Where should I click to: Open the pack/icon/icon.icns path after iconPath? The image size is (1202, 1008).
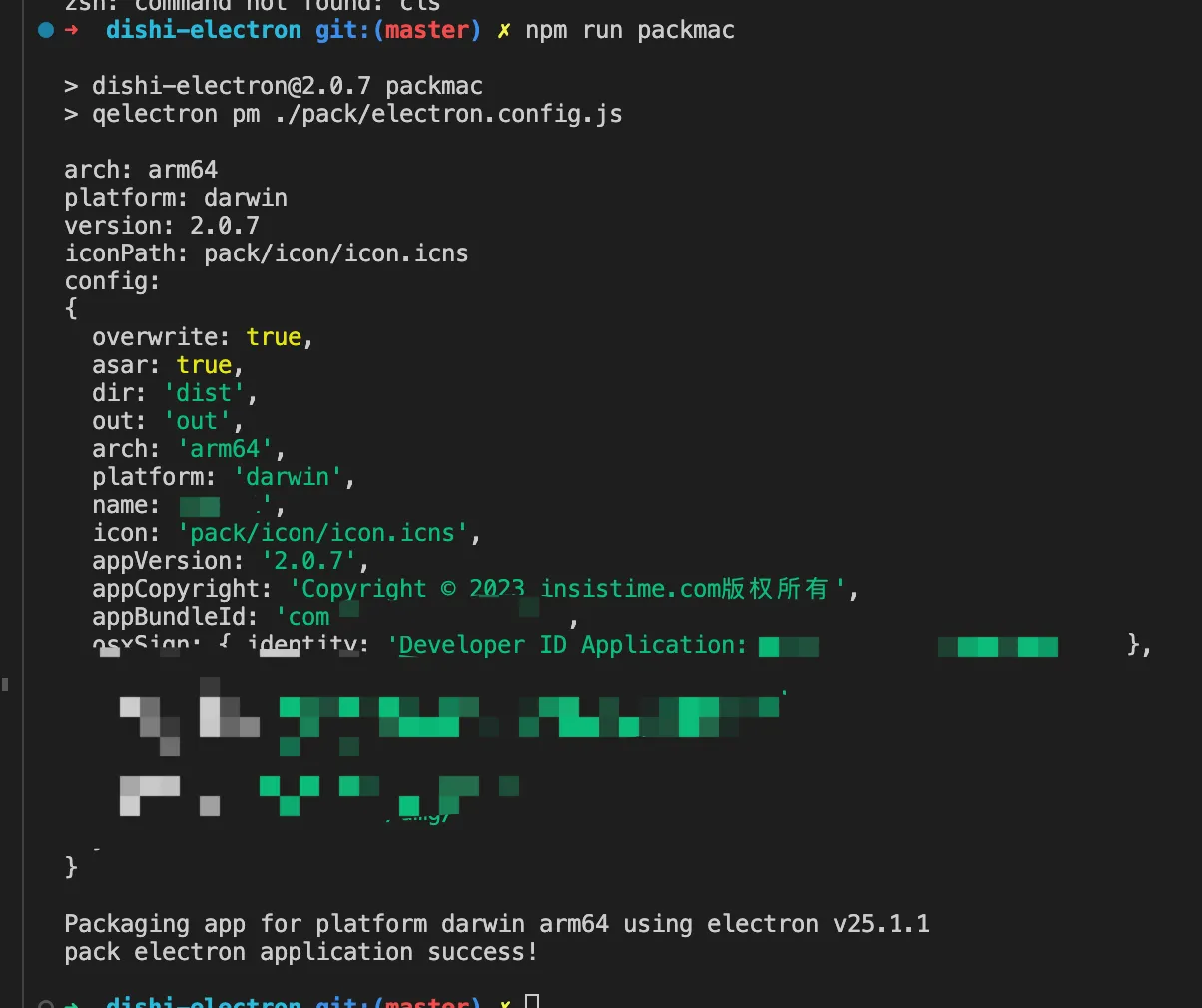point(336,253)
